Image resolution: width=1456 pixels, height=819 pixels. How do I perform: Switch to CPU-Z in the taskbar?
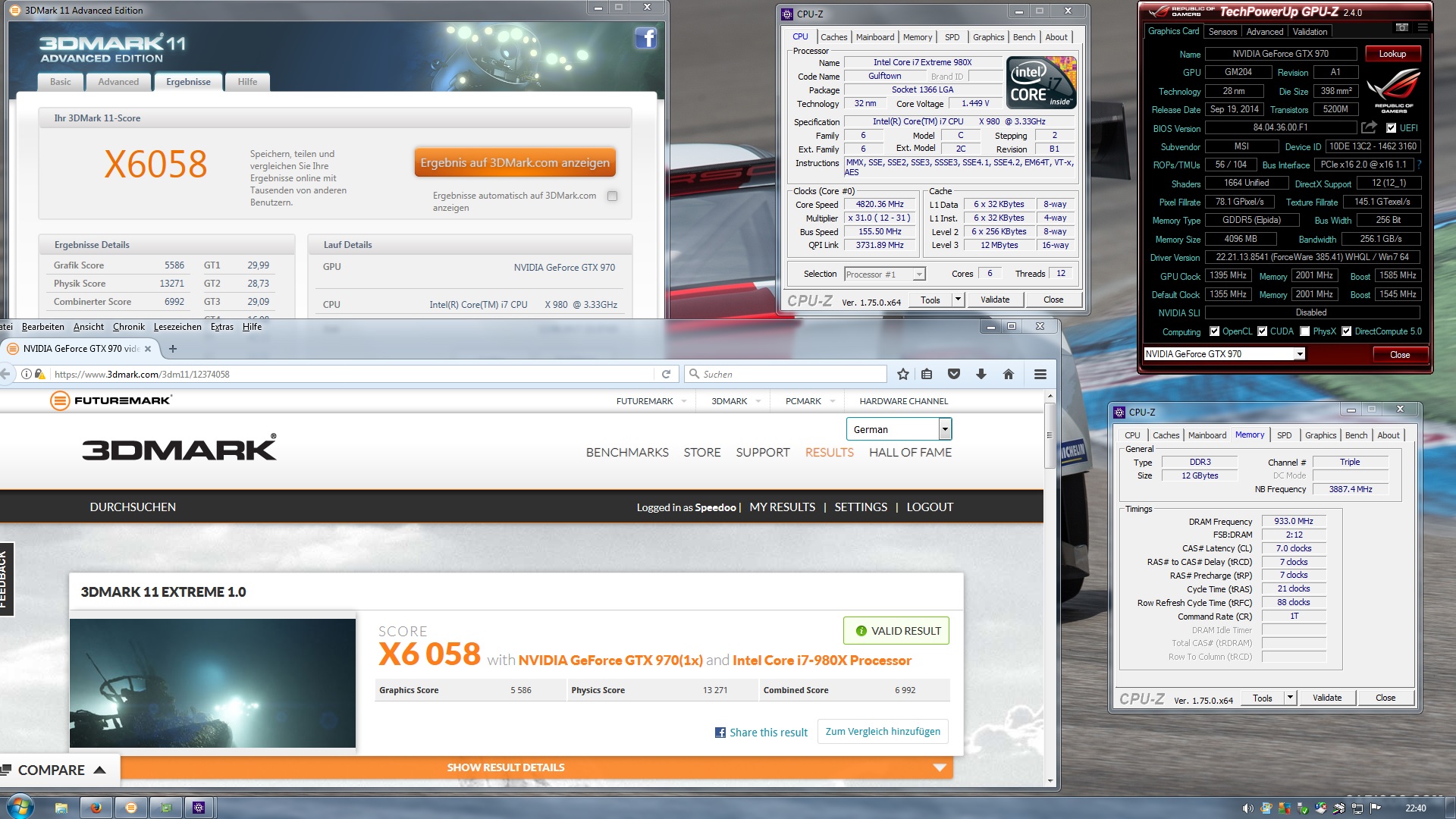(x=199, y=808)
